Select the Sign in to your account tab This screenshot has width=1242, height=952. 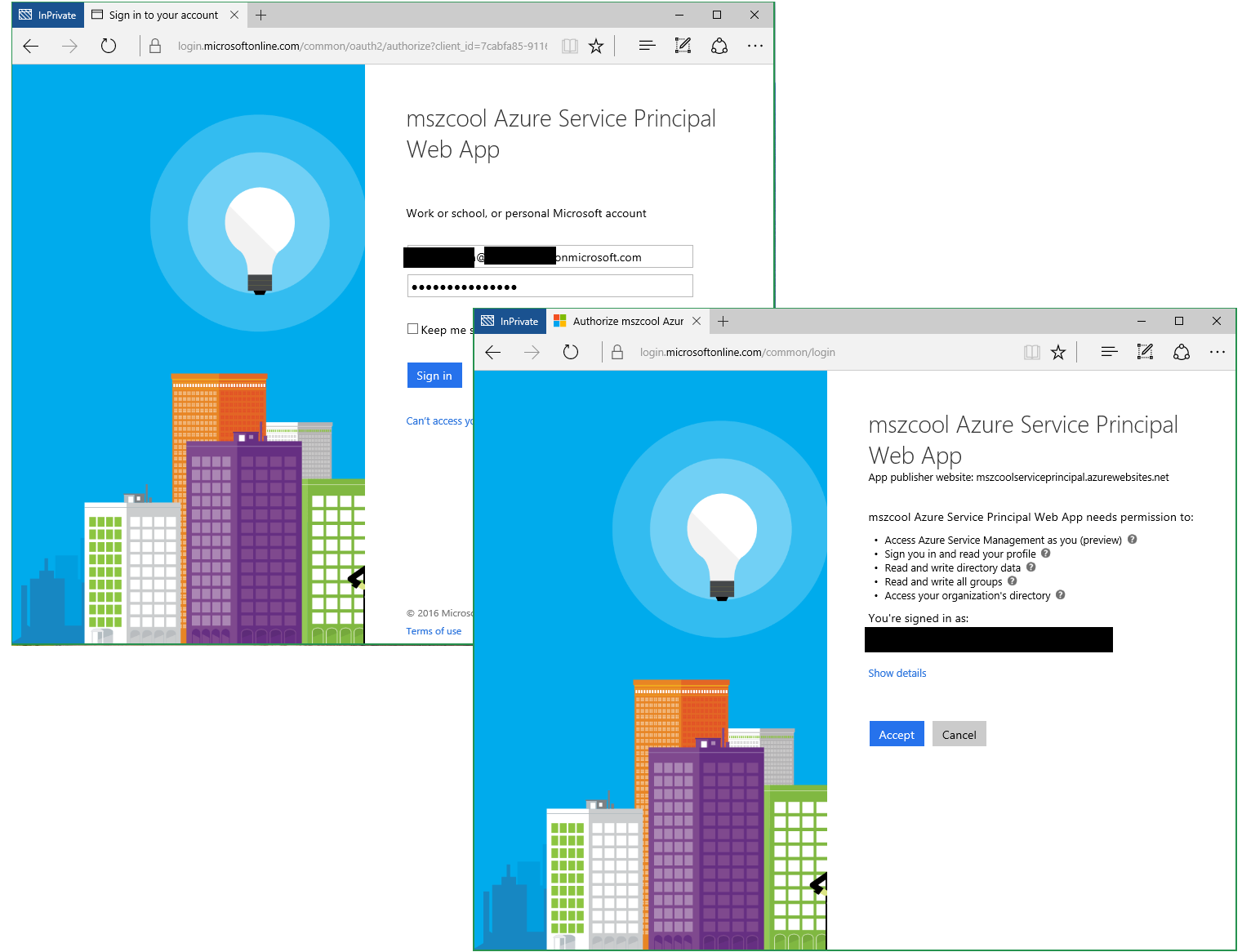click(x=163, y=15)
